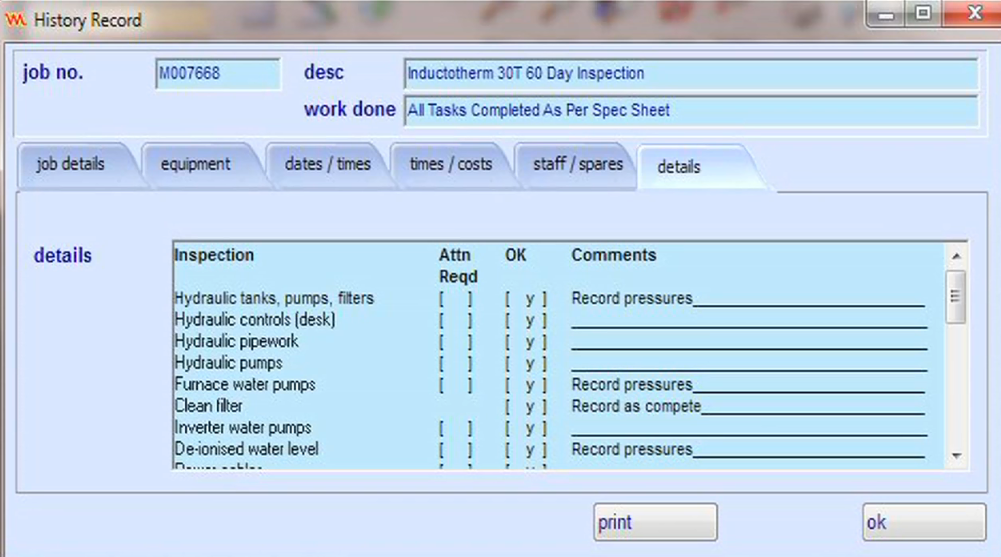
Task: Maximize the History Record window
Action: point(924,16)
